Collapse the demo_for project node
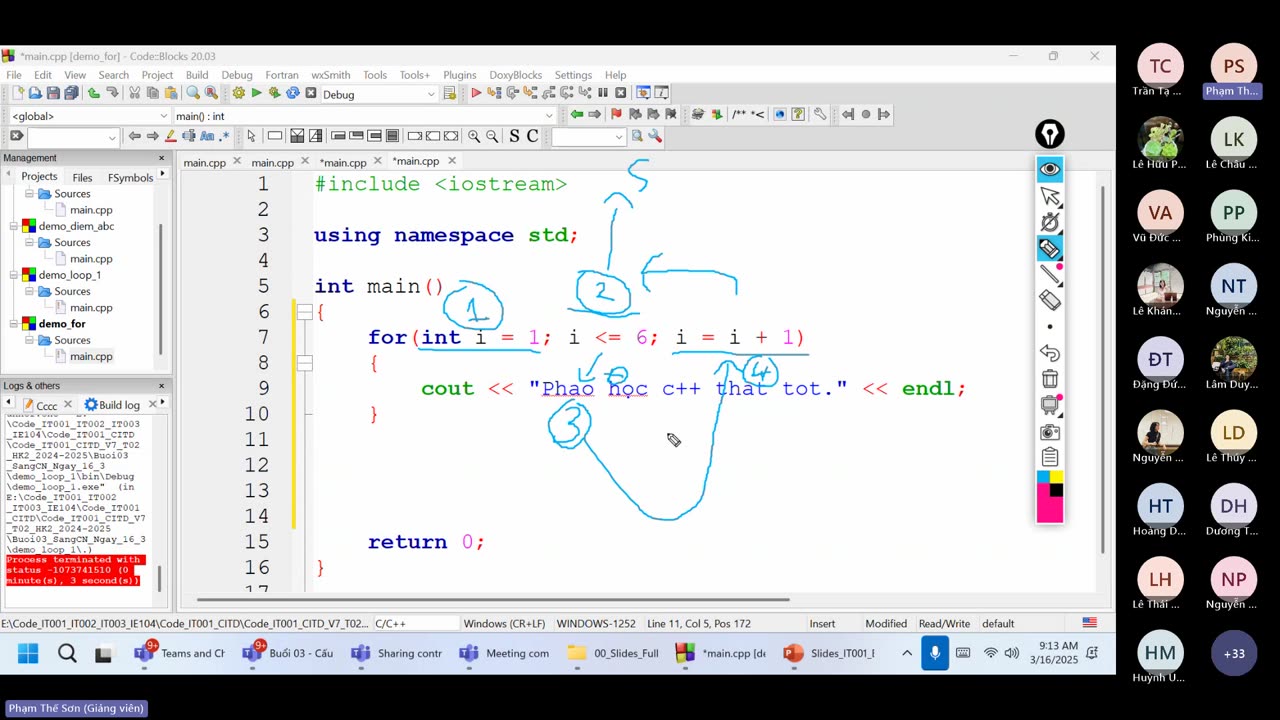Viewport: 1280px width, 720px height. point(14,324)
